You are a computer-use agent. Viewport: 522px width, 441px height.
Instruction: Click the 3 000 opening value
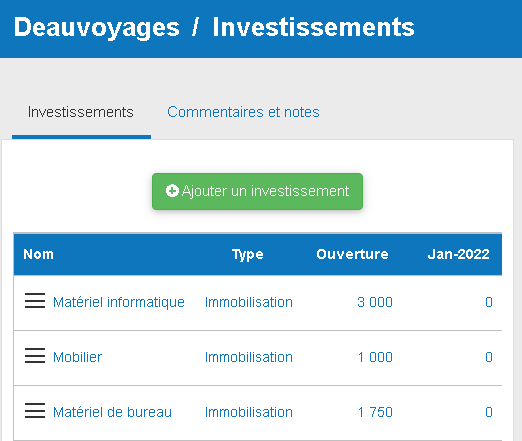pyautogui.click(x=375, y=302)
